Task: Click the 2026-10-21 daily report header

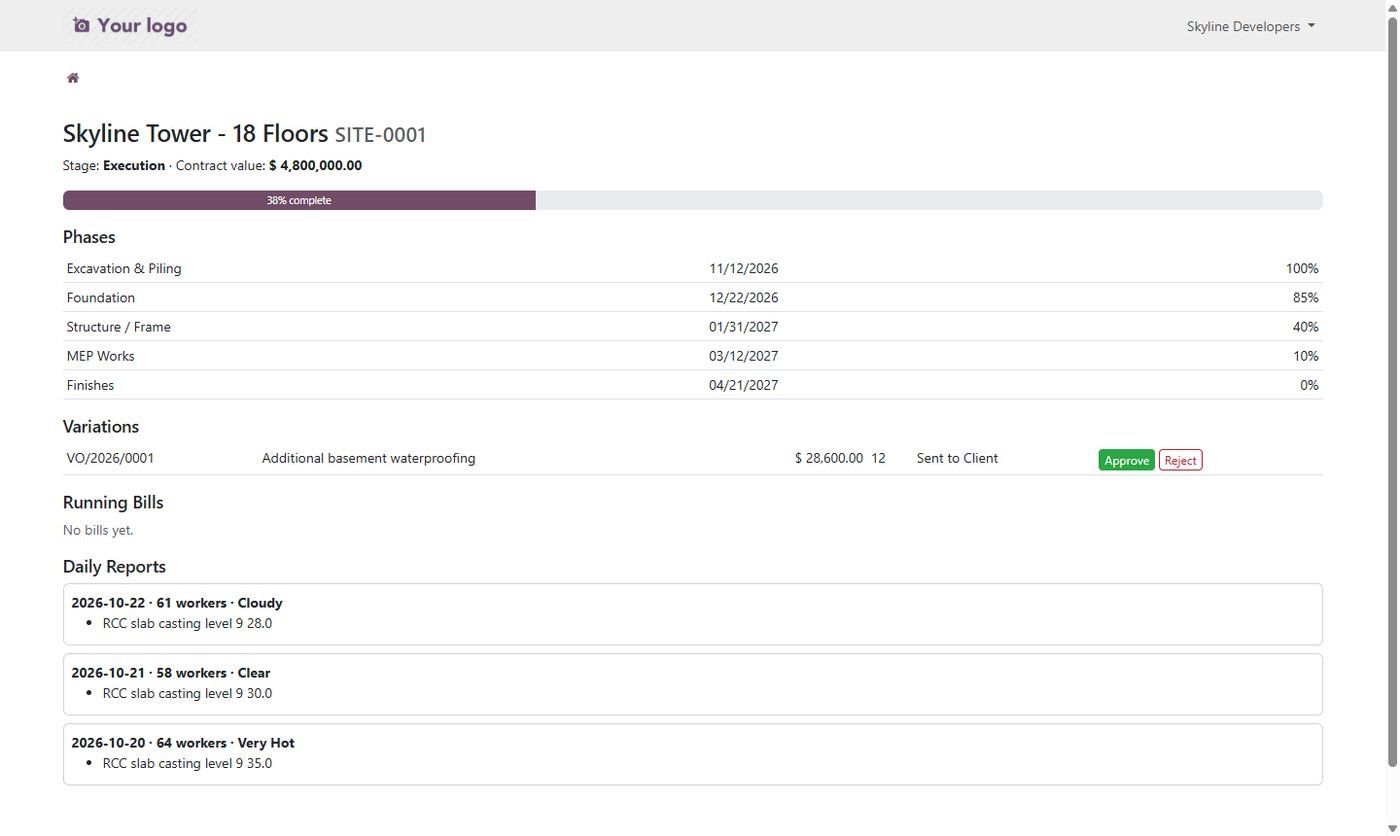Action: [x=171, y=673]
